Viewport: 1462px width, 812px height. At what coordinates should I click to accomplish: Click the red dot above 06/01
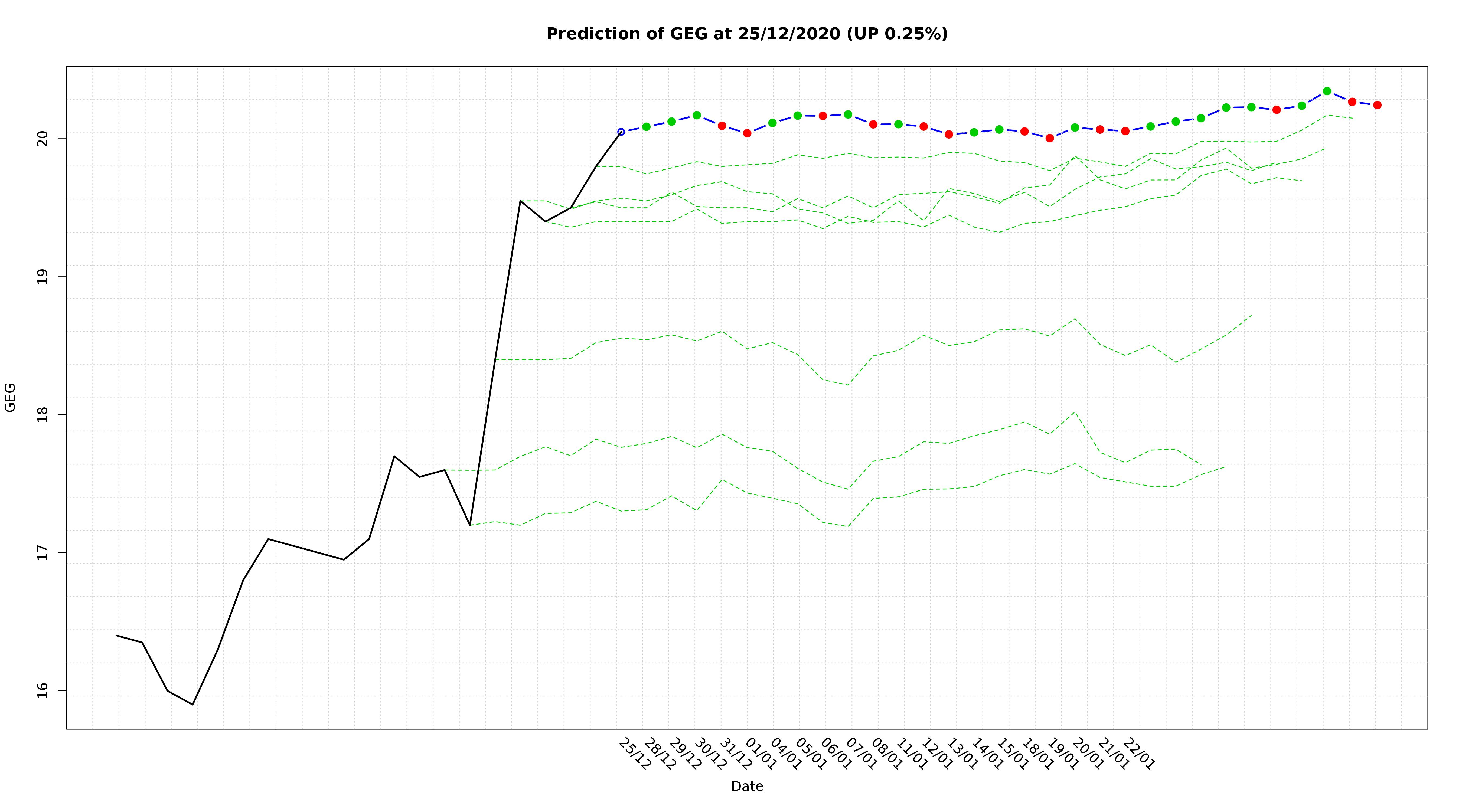coord(823,116)
